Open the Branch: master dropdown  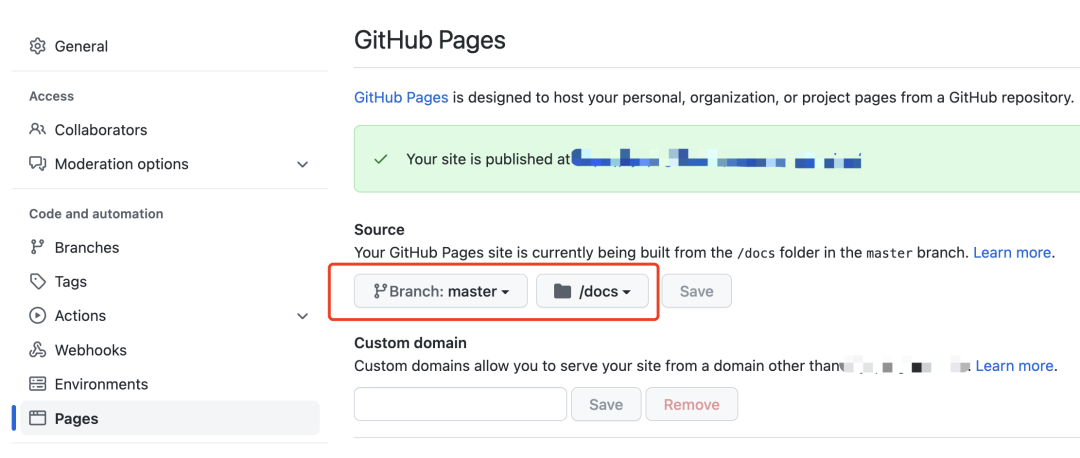(441, 291)
